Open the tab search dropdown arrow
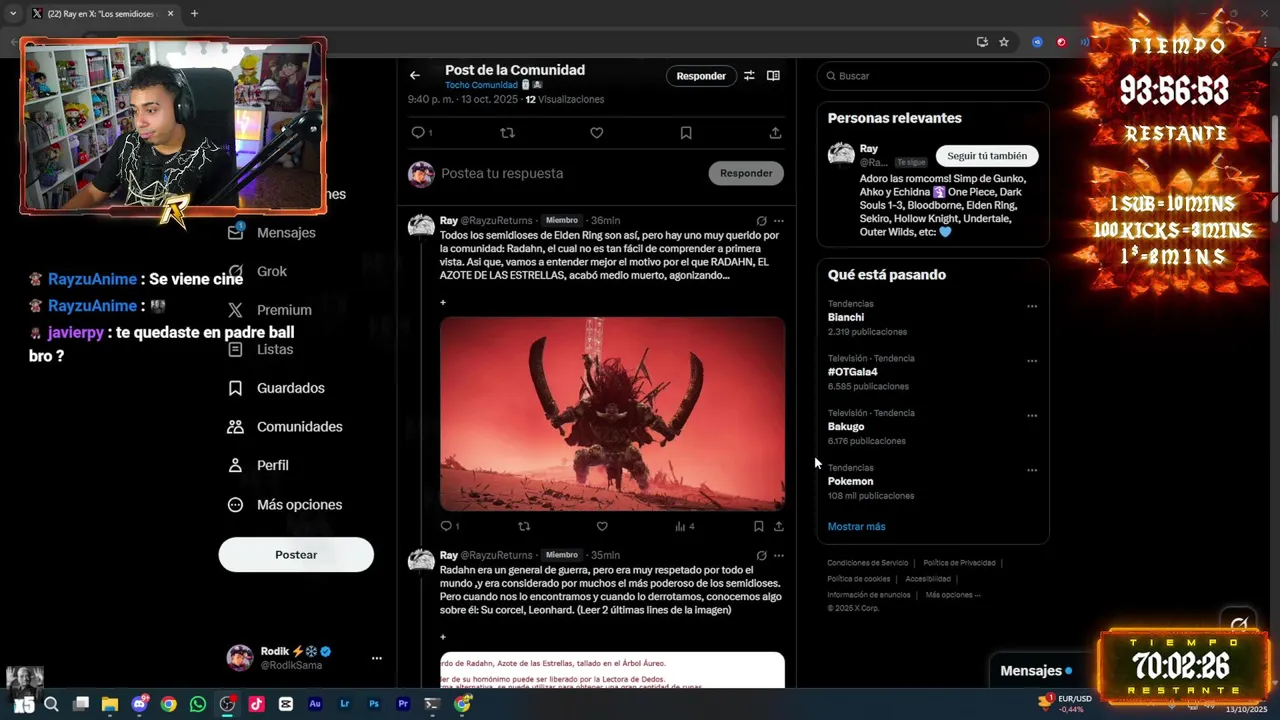This screenshot has height=720, width=1280. point(13,14)
